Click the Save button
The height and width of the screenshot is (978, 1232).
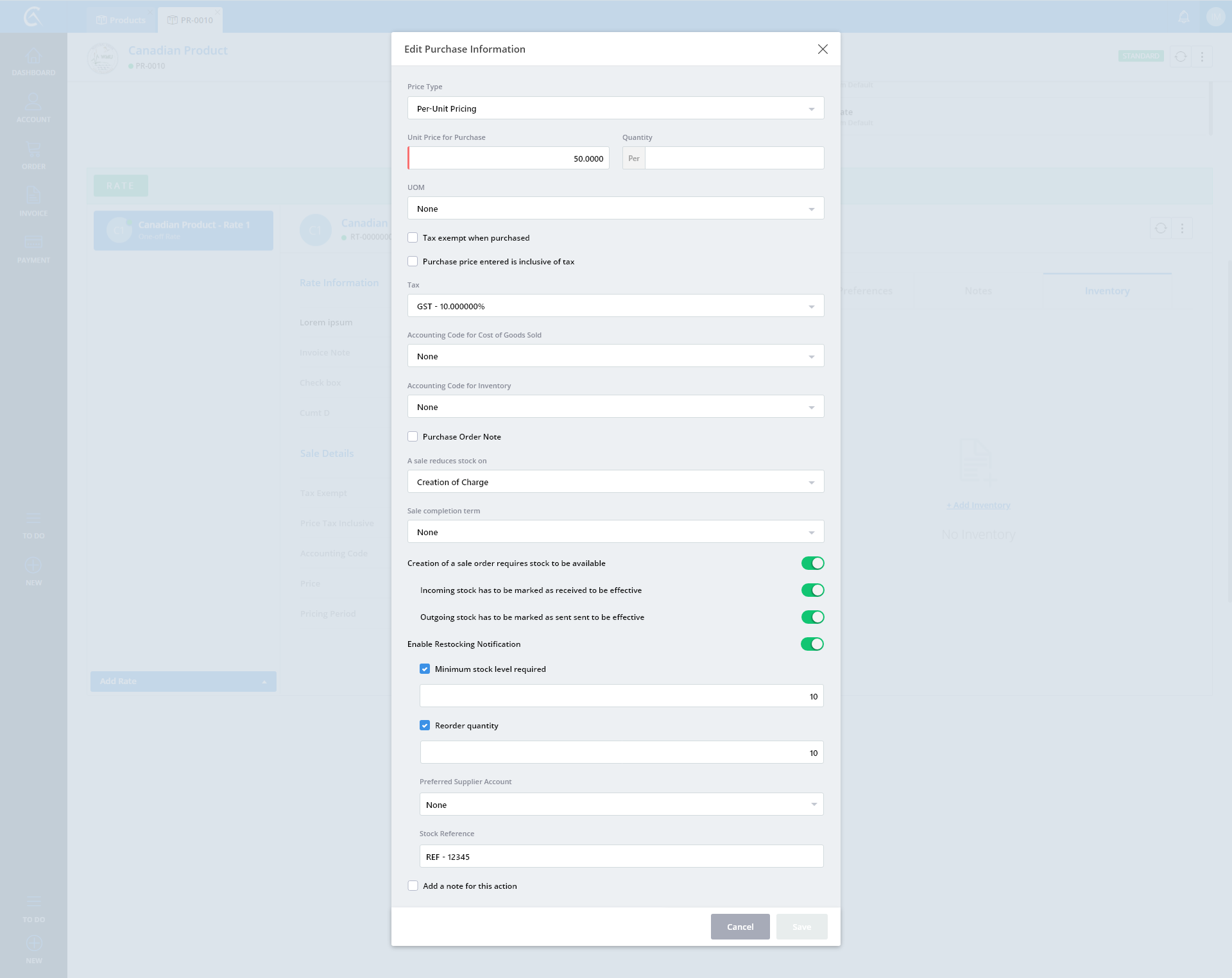(801, 927)
